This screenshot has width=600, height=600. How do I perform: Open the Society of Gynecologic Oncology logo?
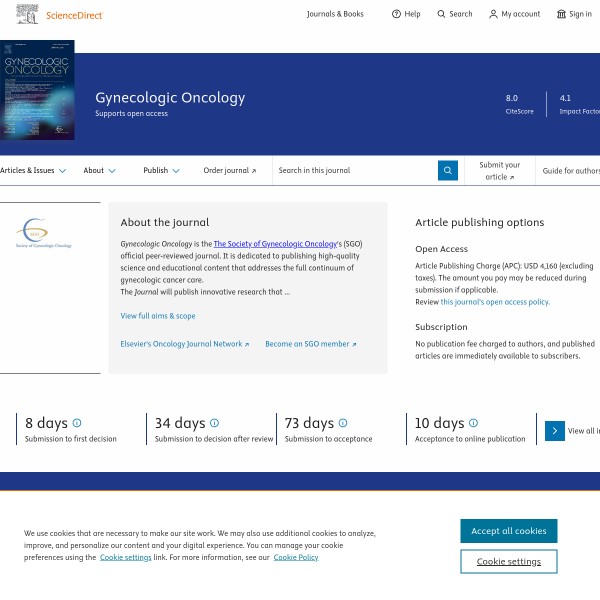click(44, 234)
